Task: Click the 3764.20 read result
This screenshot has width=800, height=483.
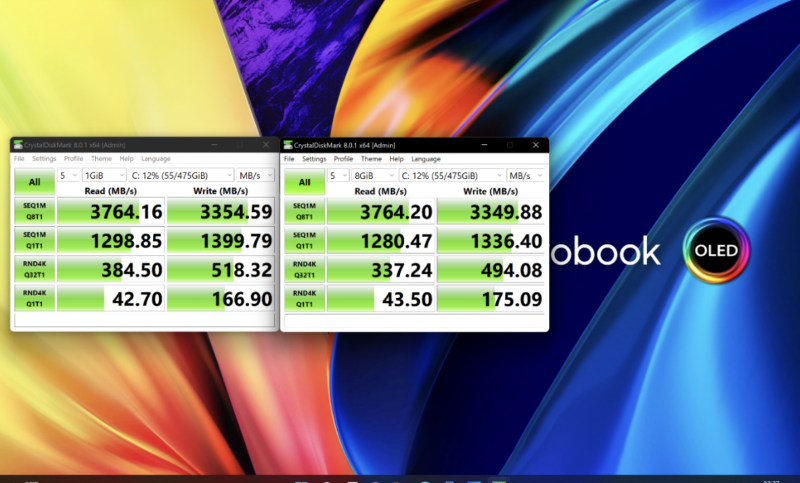Action: (381, 211)
